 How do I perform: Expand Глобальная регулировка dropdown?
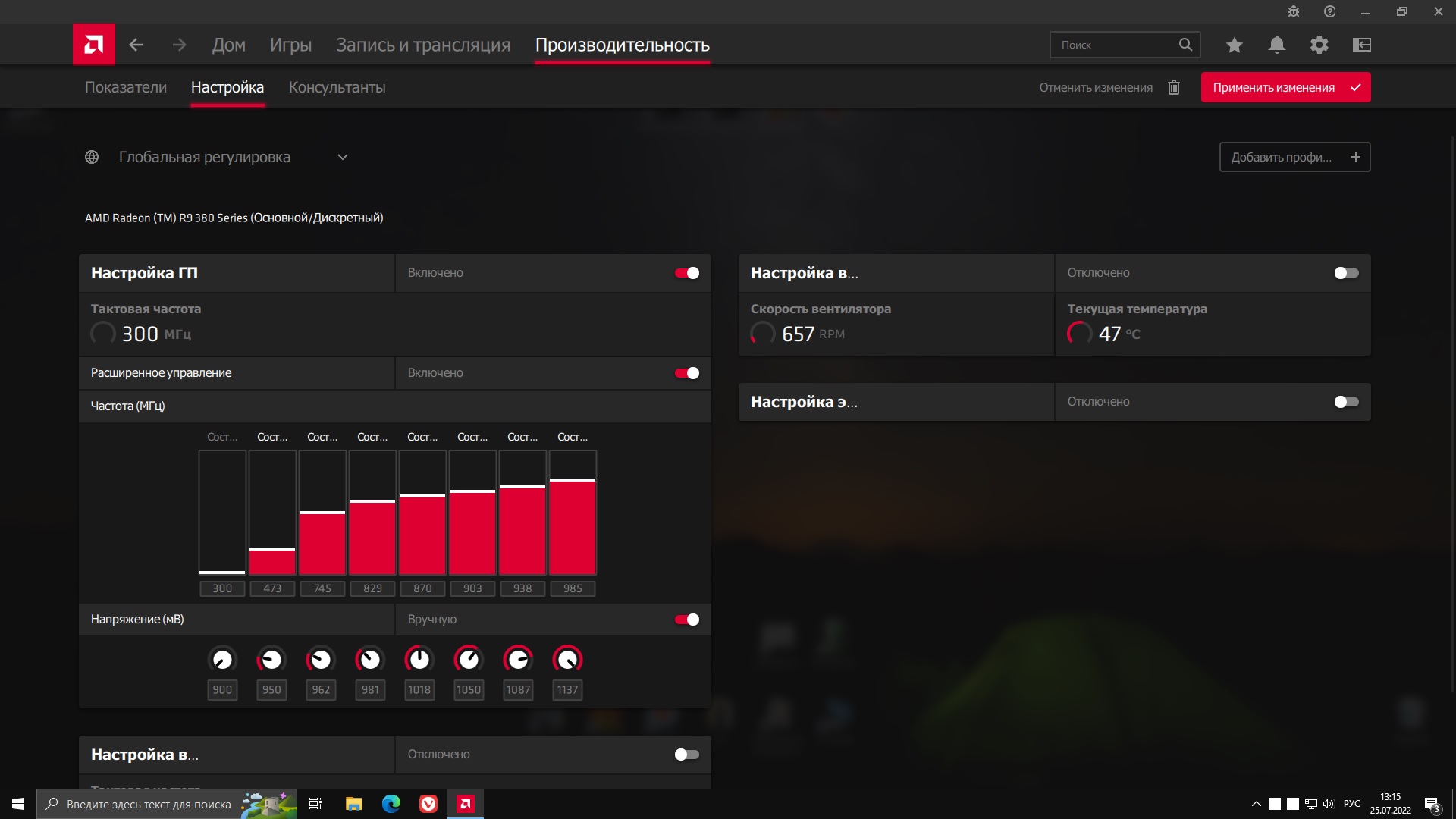click(x=342, y=157)
